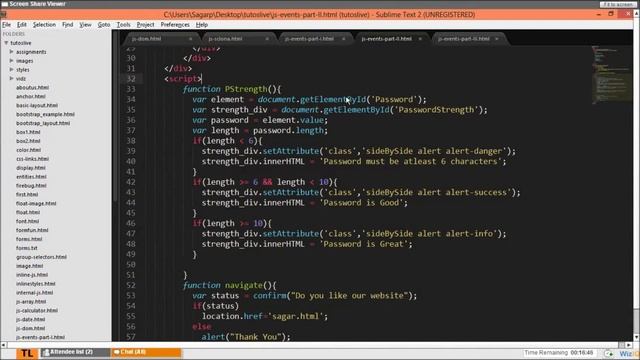Open the Preferences menu
The width and height of the screenshot is (640, 360).
pos(175,24)
